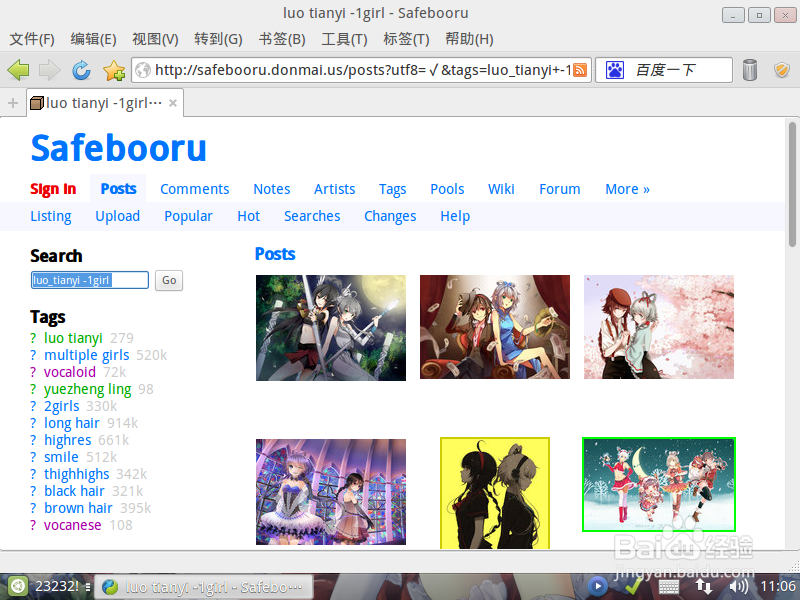
Task: Click the shield security icon in the toolbar
Action: click(x=782, y=70)
